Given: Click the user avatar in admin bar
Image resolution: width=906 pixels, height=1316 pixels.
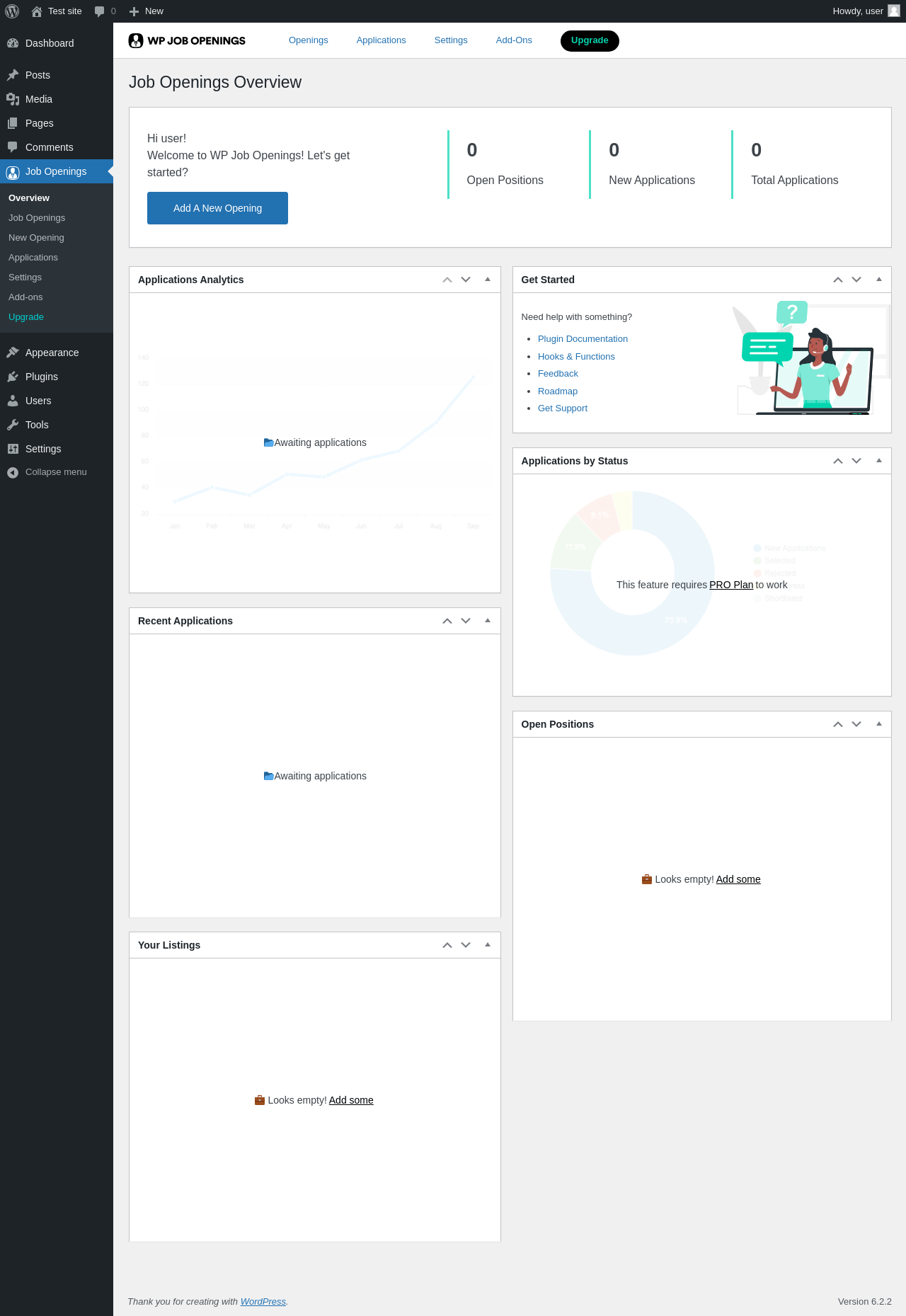Looking at the screenshot, I should [894, 11].
